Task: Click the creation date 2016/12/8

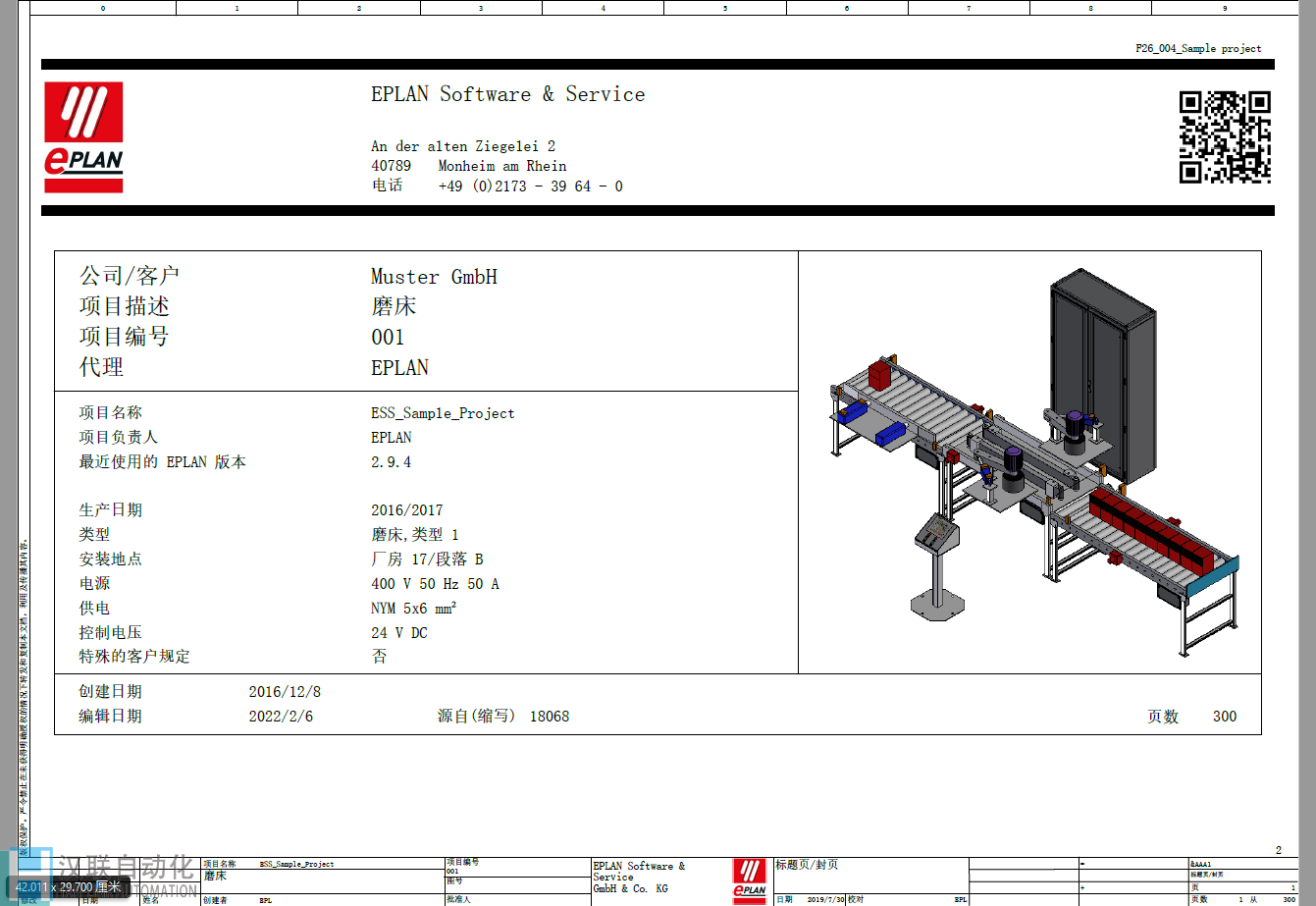Action: pos(285,692)
